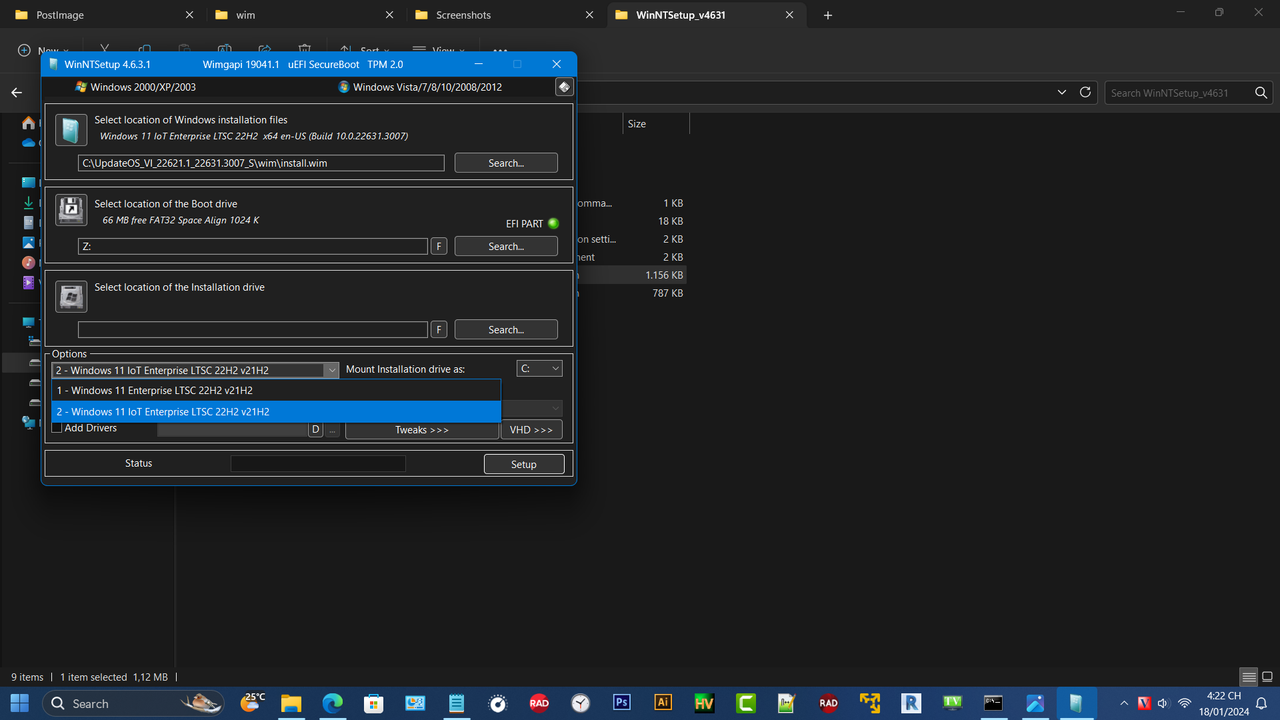The width and height of the screenshot is (1280, 720).
Task: Switch to the Screenshots Explorer tab
Action: [504, 15]
